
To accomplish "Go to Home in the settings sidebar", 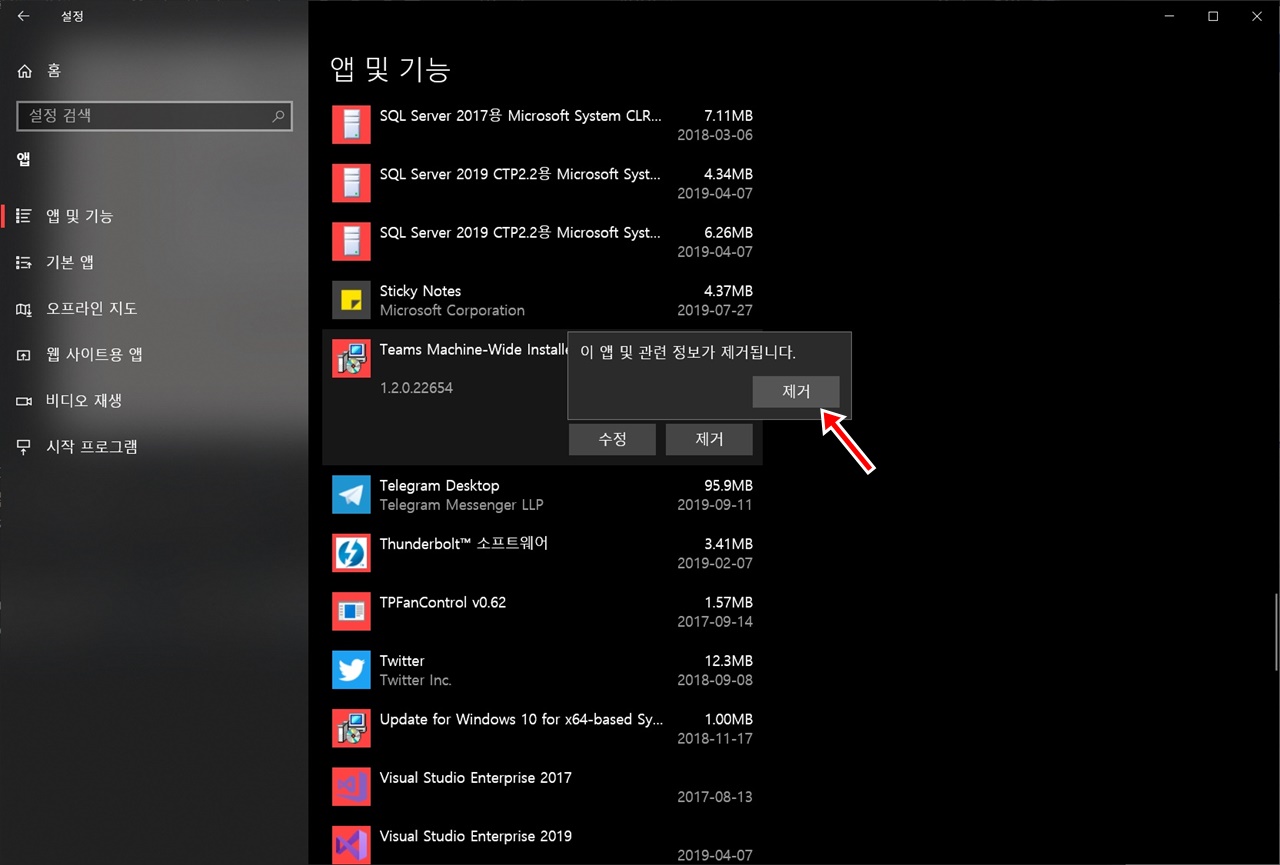I will (154, 71).
